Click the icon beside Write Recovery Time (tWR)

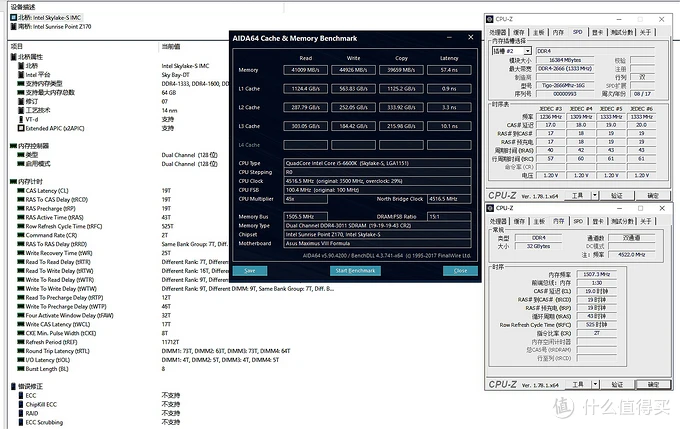pyautogui.click(x=21, y=253)
